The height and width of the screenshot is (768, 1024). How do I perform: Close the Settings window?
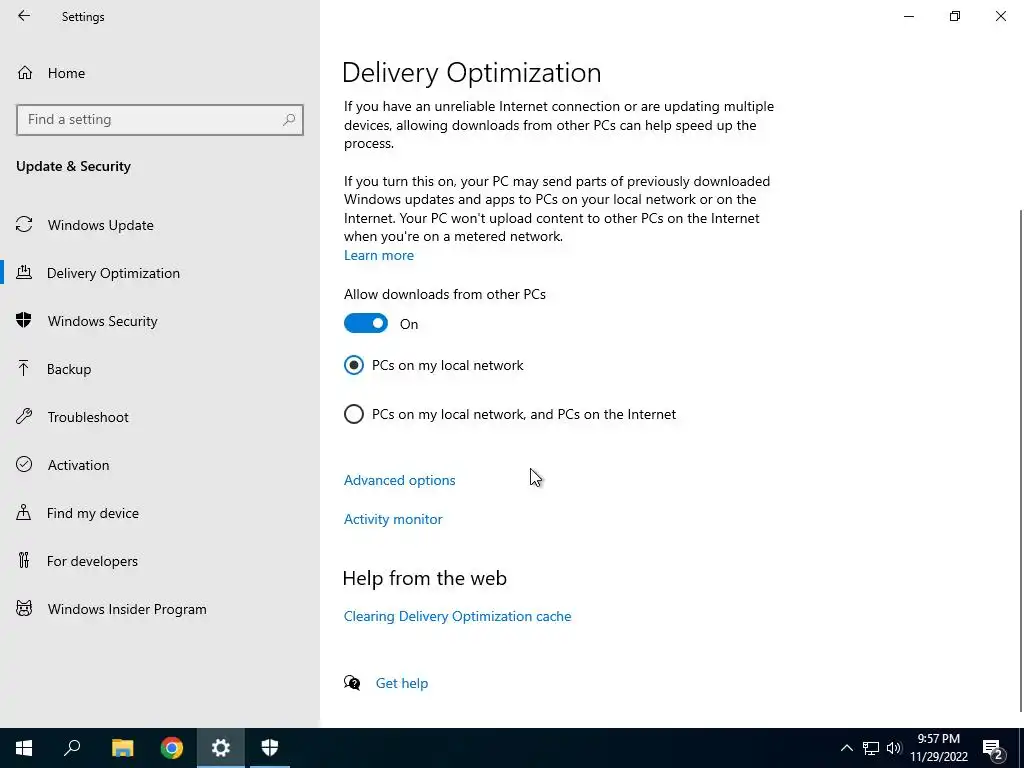tap(1000, 16)
